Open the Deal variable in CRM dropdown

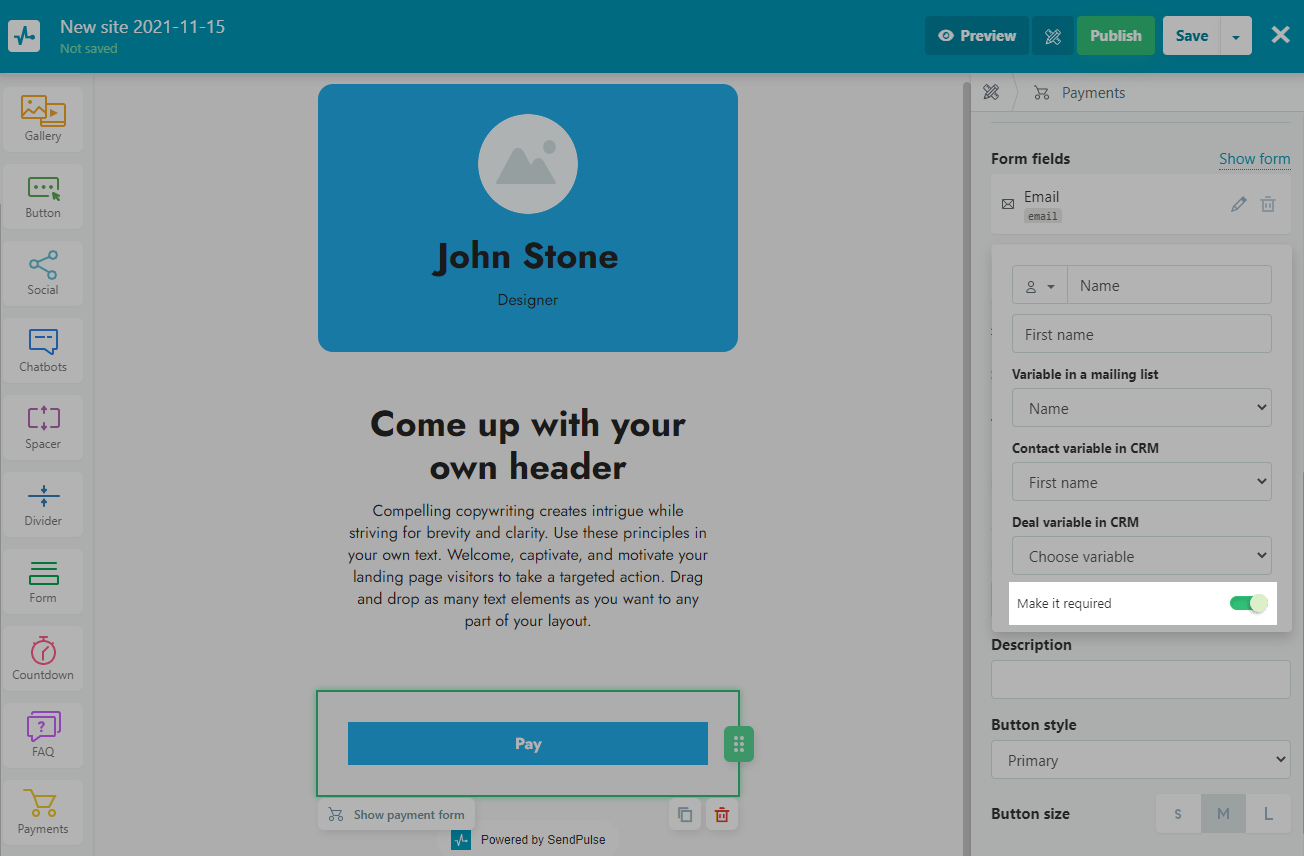pos(1142,556)
